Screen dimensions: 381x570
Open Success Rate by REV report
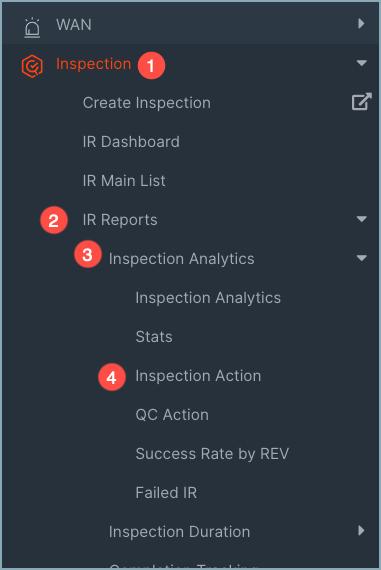point(212,454)
